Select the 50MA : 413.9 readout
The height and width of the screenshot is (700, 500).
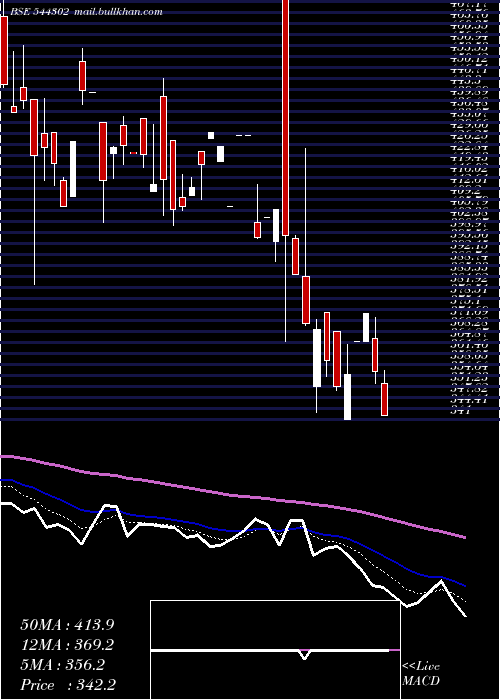coord(67,625)
